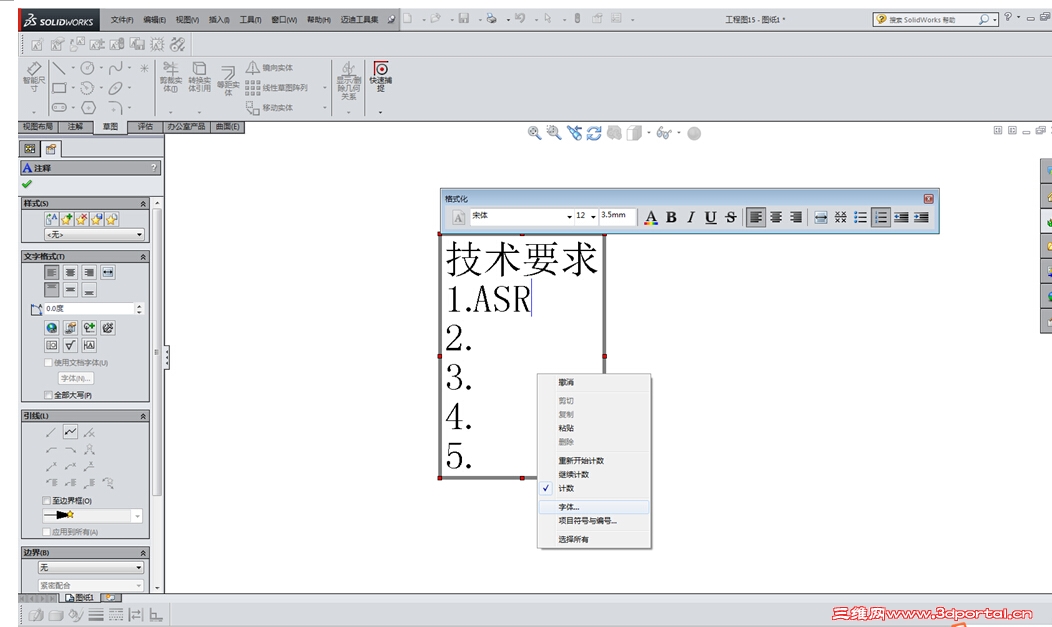This screenshot has height=627, width=1052.
Task: Toggle the 使用文档字体 checkbox
Action: coord(48,363)
